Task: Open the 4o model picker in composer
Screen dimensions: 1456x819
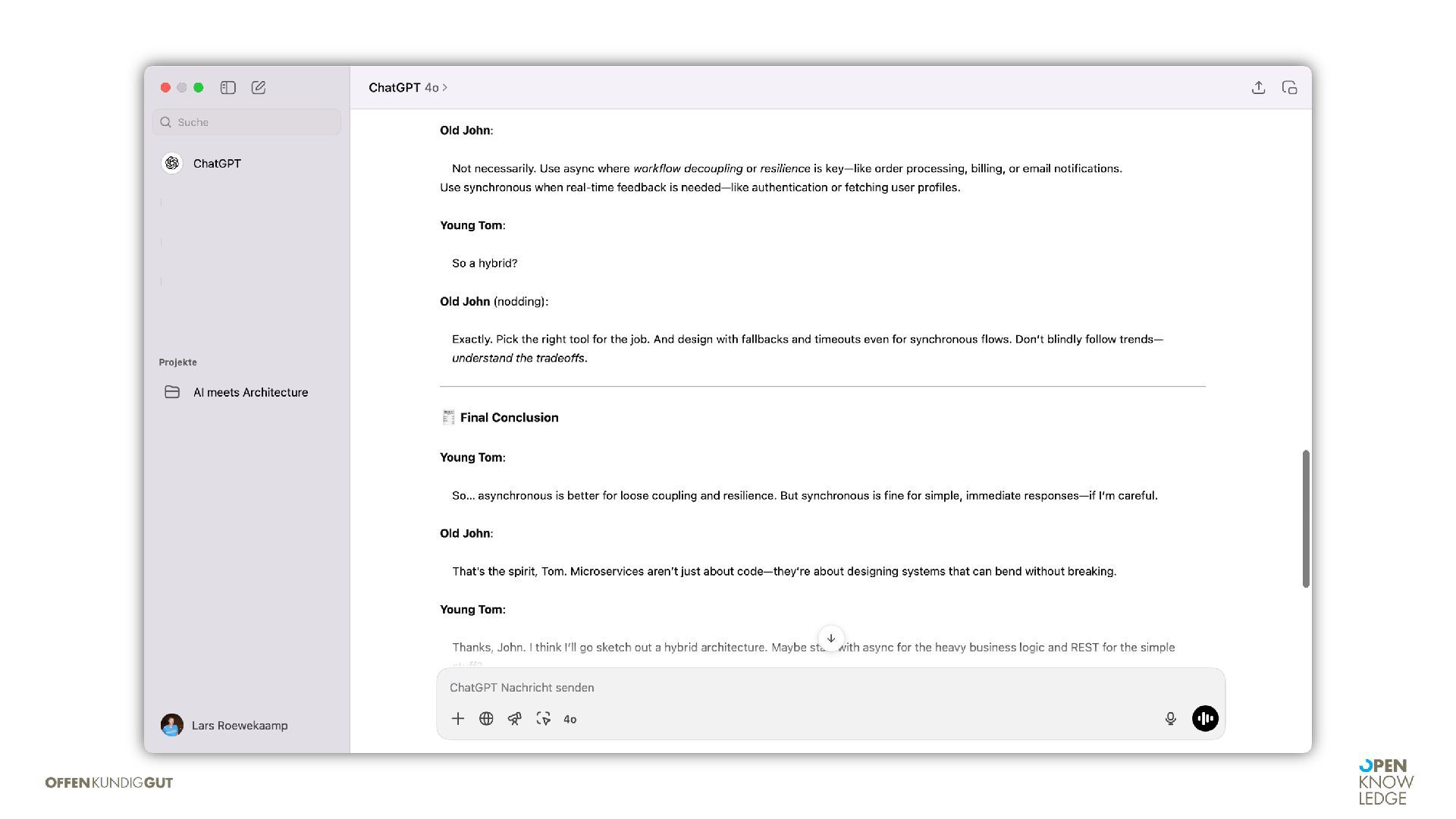Action: tap(570, 720)
